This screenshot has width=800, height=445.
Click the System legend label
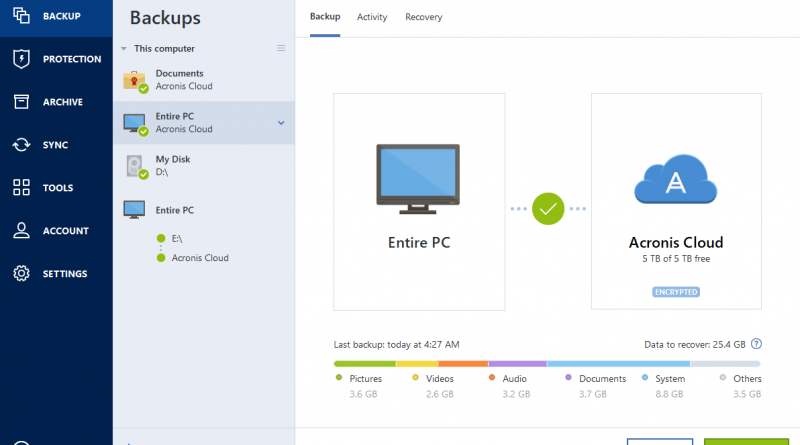(x=670, y=379)
